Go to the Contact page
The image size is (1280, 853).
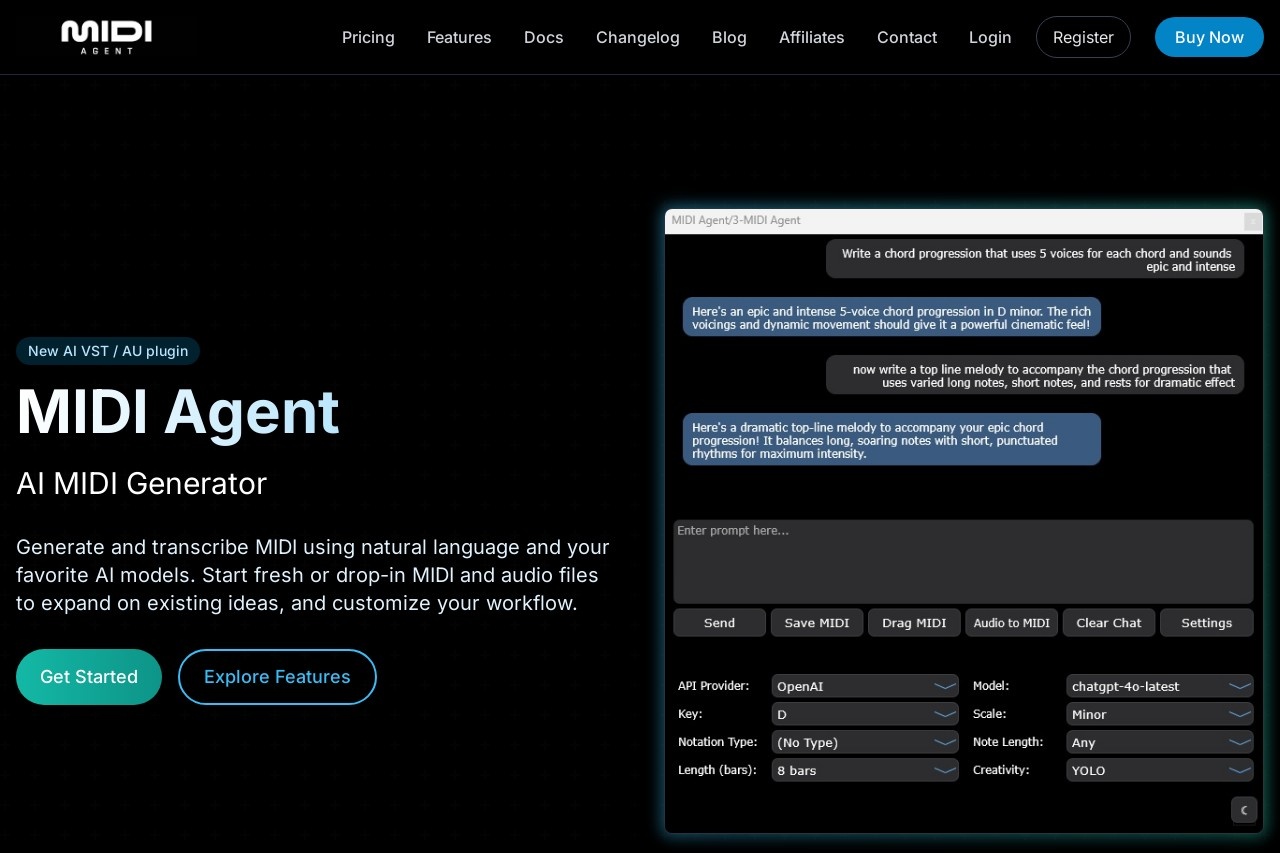[x=907, y=37]
